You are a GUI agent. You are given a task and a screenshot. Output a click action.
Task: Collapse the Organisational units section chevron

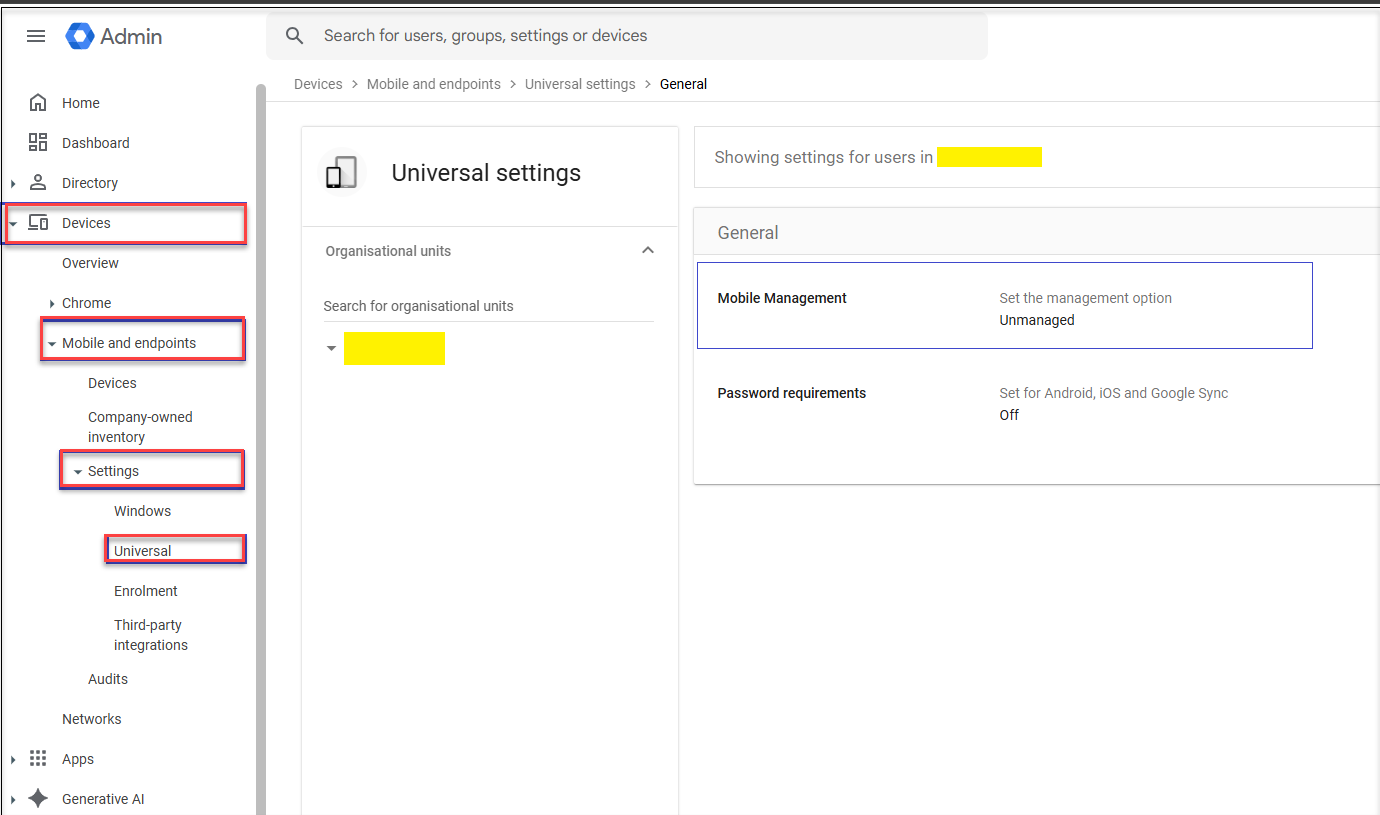pos(648,250)
